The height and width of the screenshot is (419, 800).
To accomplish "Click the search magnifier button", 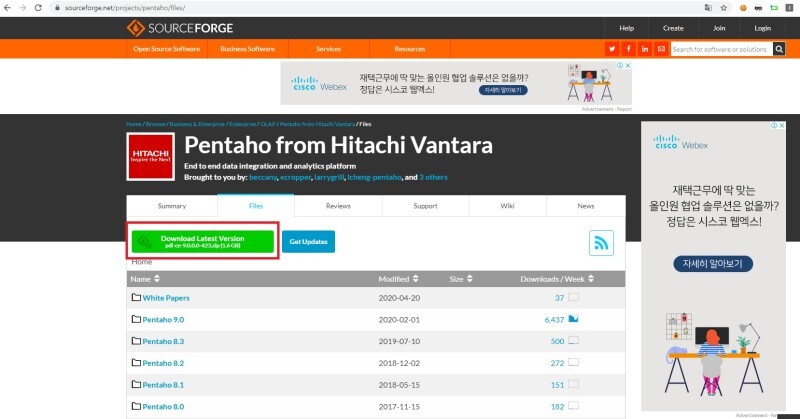I will (x=779, y=49).
